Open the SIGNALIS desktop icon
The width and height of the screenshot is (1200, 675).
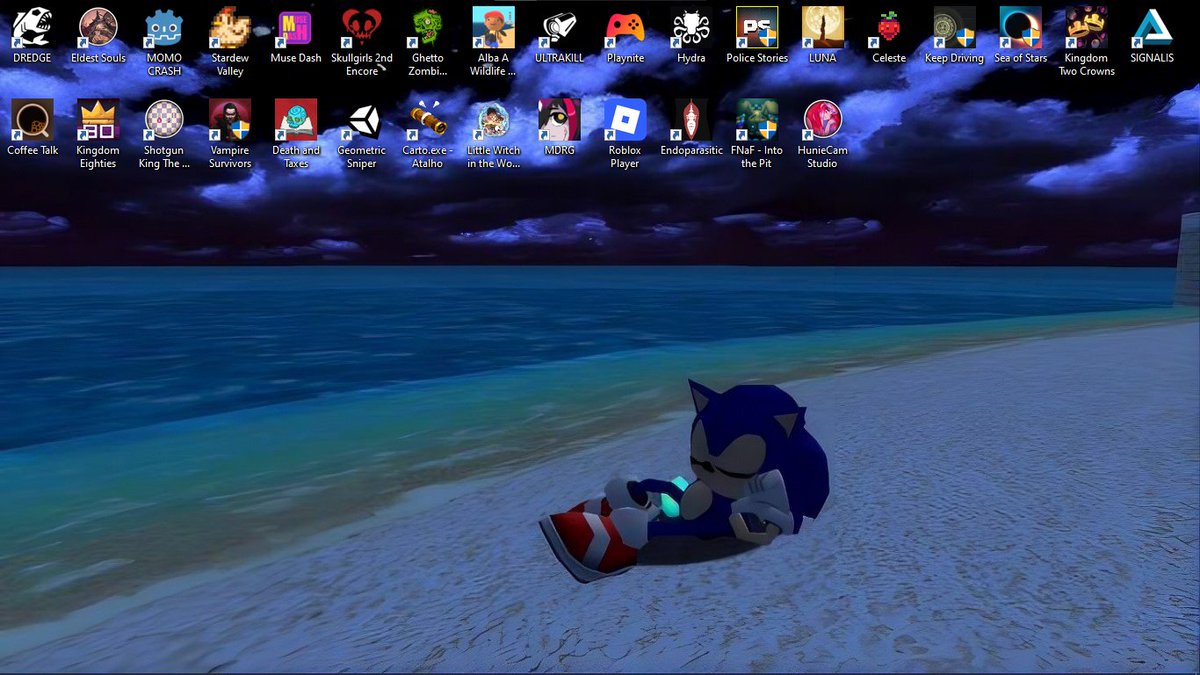tap(1152, 28)
